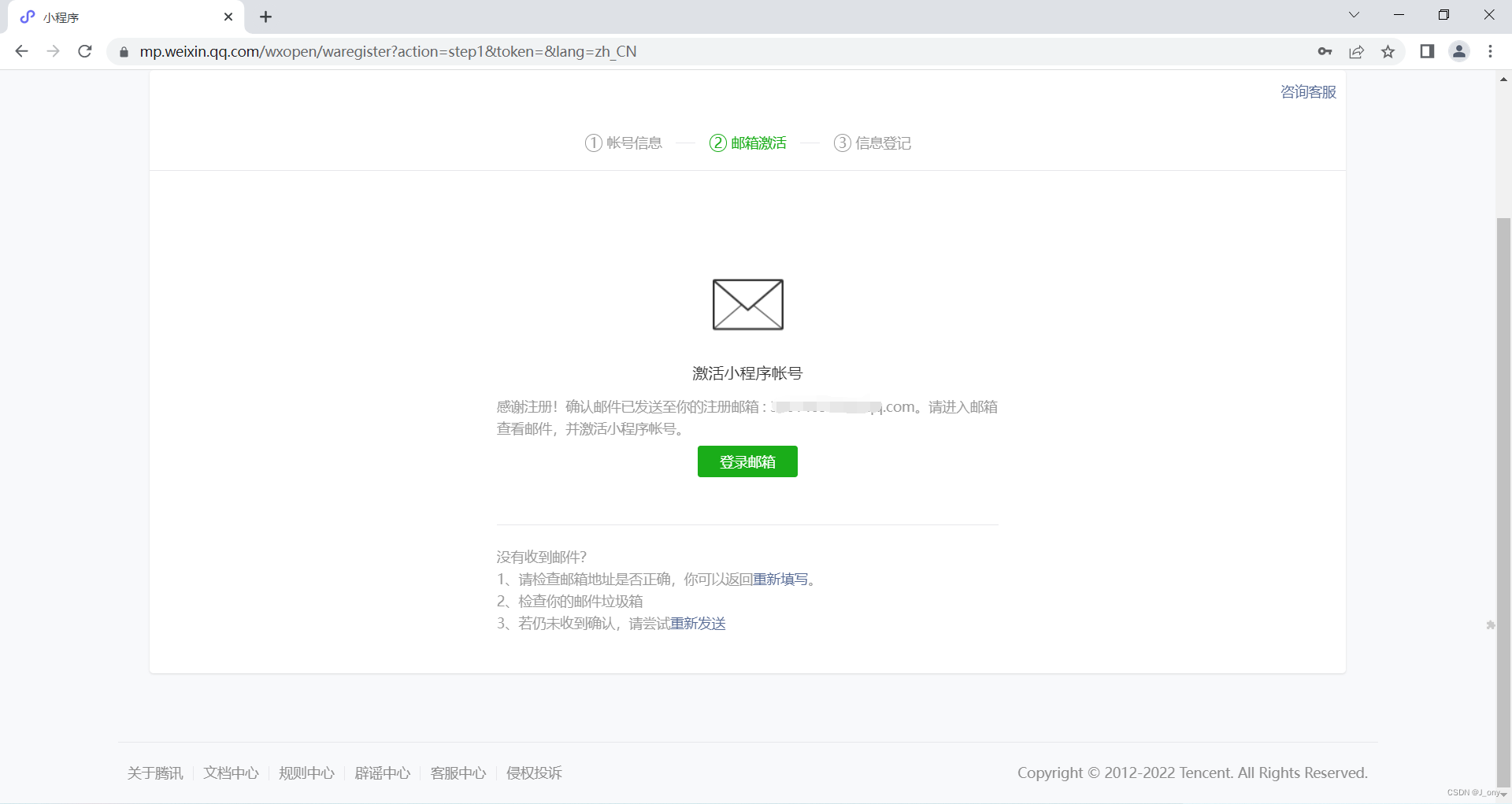Viewport: 1512px width, 804px height.
Task: Bookmark this page with the star
Action: click(x=1388, y=51)
